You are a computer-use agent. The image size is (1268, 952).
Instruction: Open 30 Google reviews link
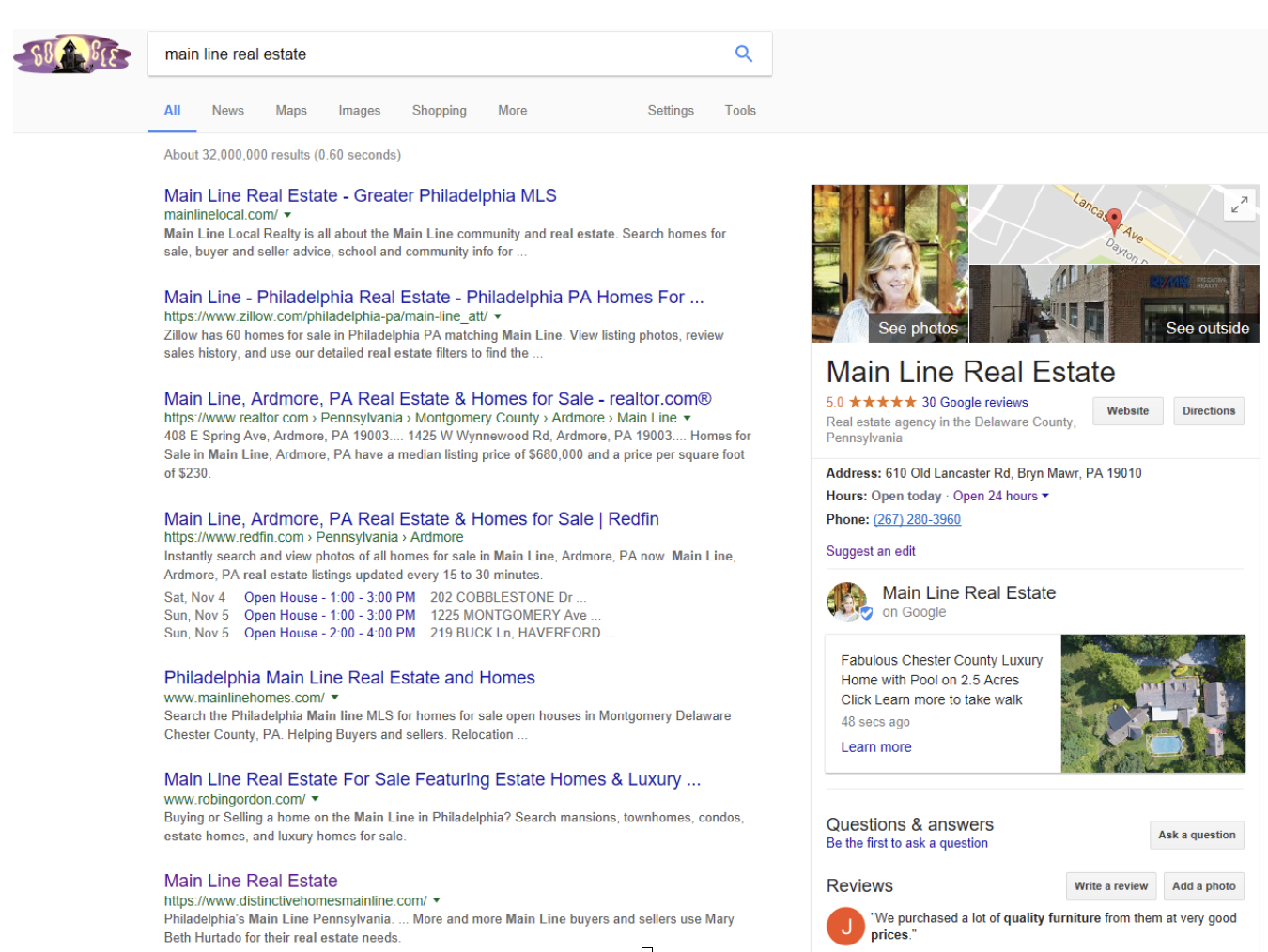click(975, 402)
